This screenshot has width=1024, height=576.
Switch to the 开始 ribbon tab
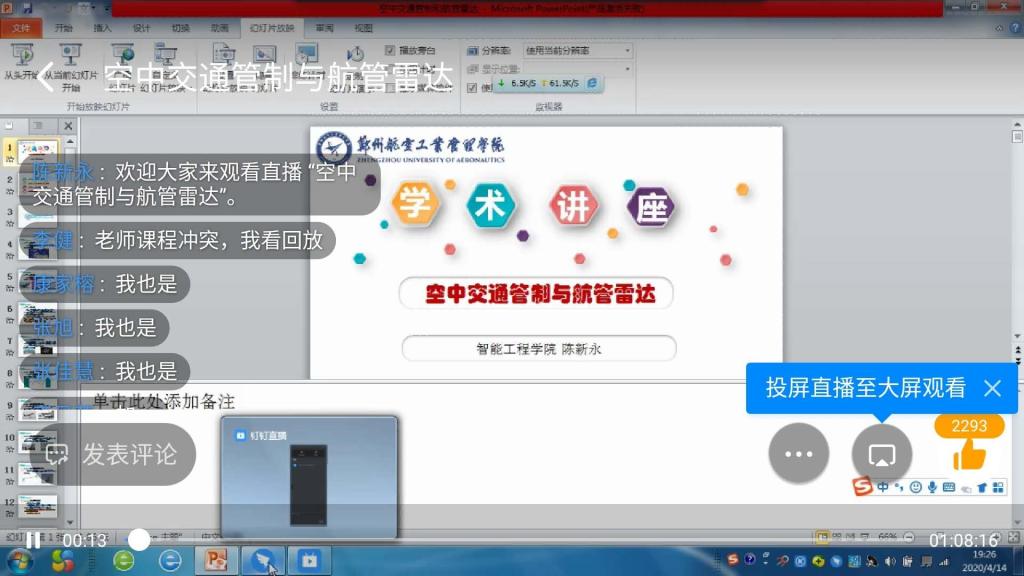pos(64,28)
